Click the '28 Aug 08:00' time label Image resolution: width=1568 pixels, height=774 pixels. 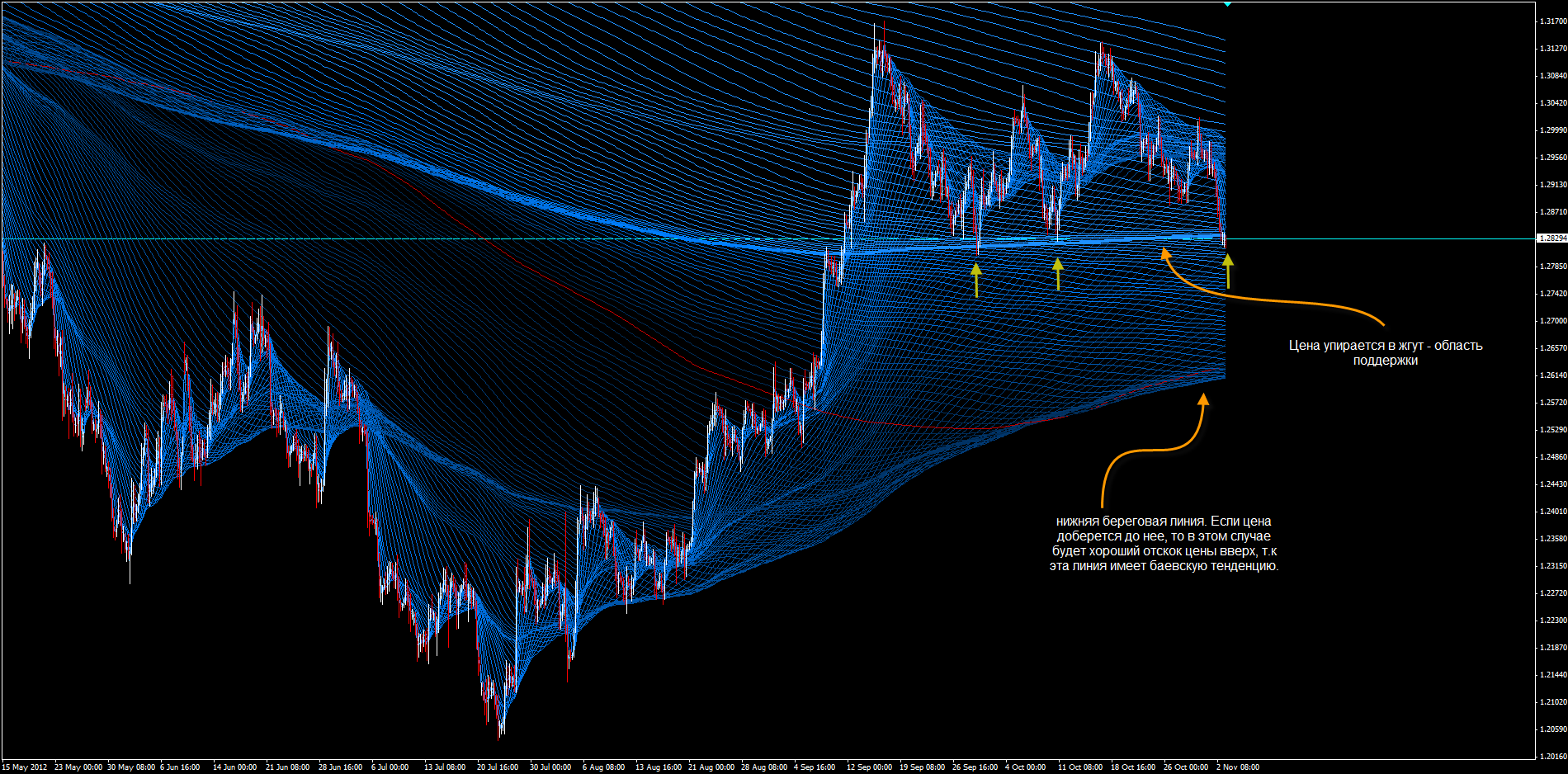tap(764, 767)
